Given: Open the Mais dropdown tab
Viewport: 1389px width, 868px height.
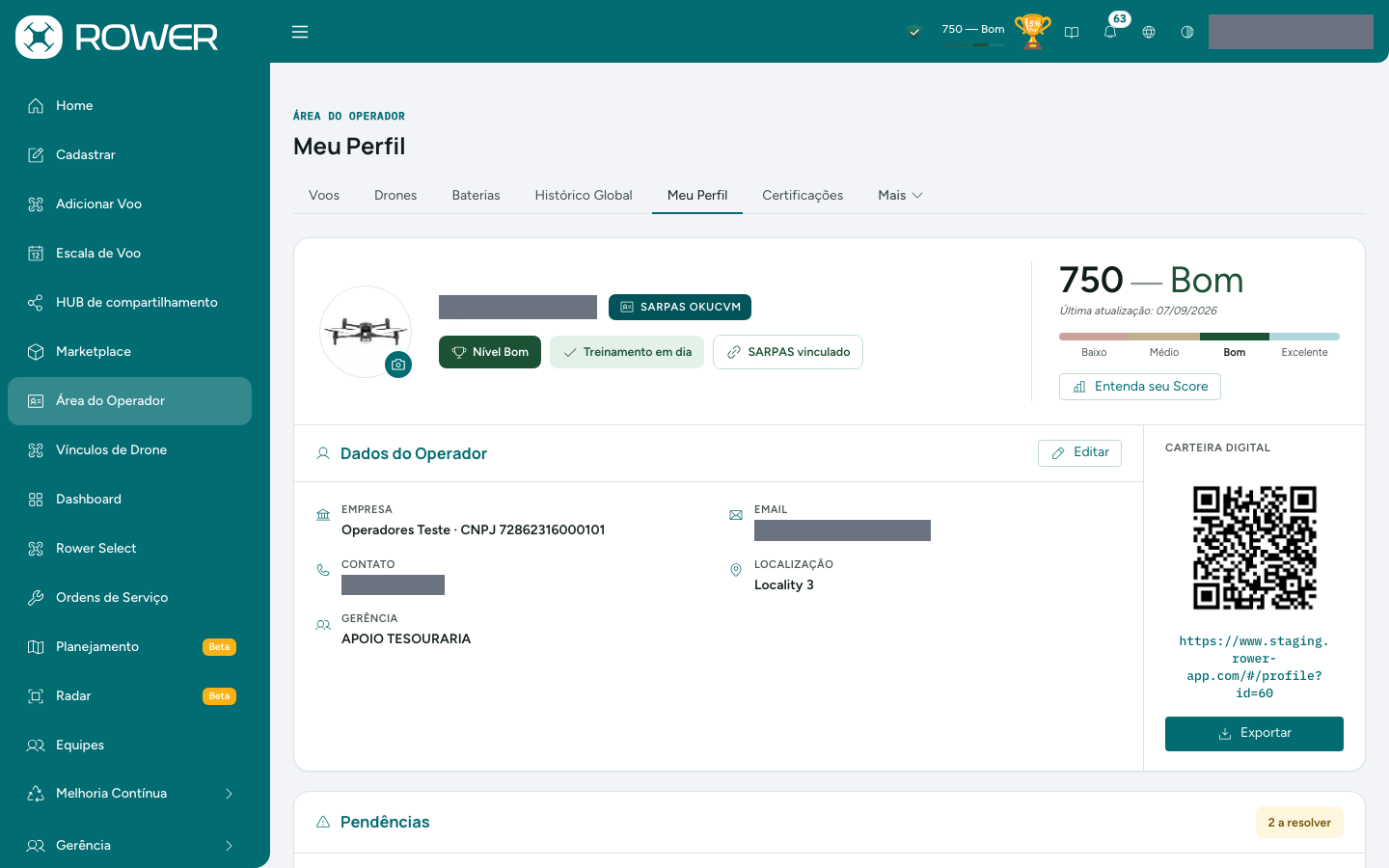Looking at the screenshot, I should click(900, 196).
